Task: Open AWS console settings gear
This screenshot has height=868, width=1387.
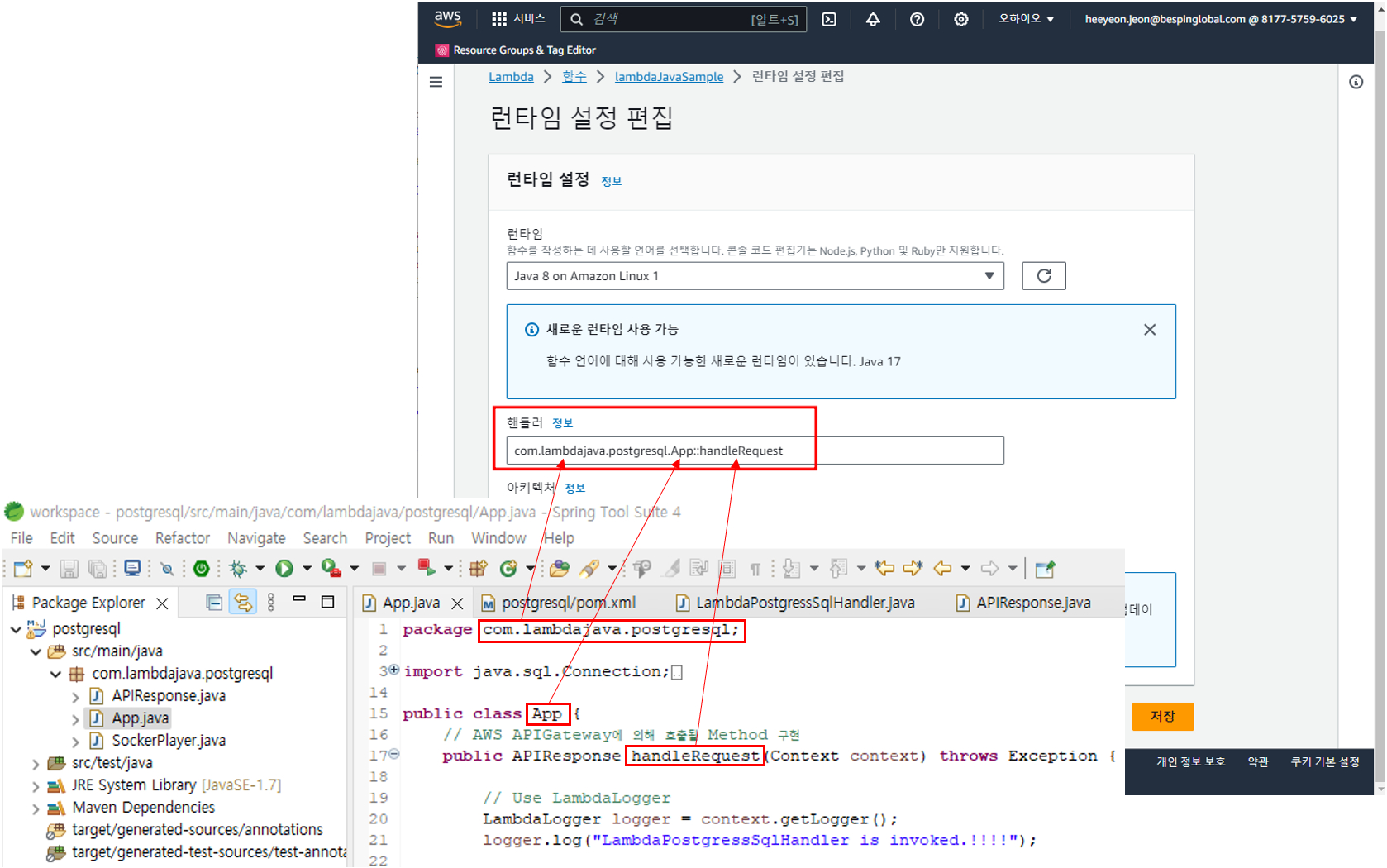Action: [960, 19]
